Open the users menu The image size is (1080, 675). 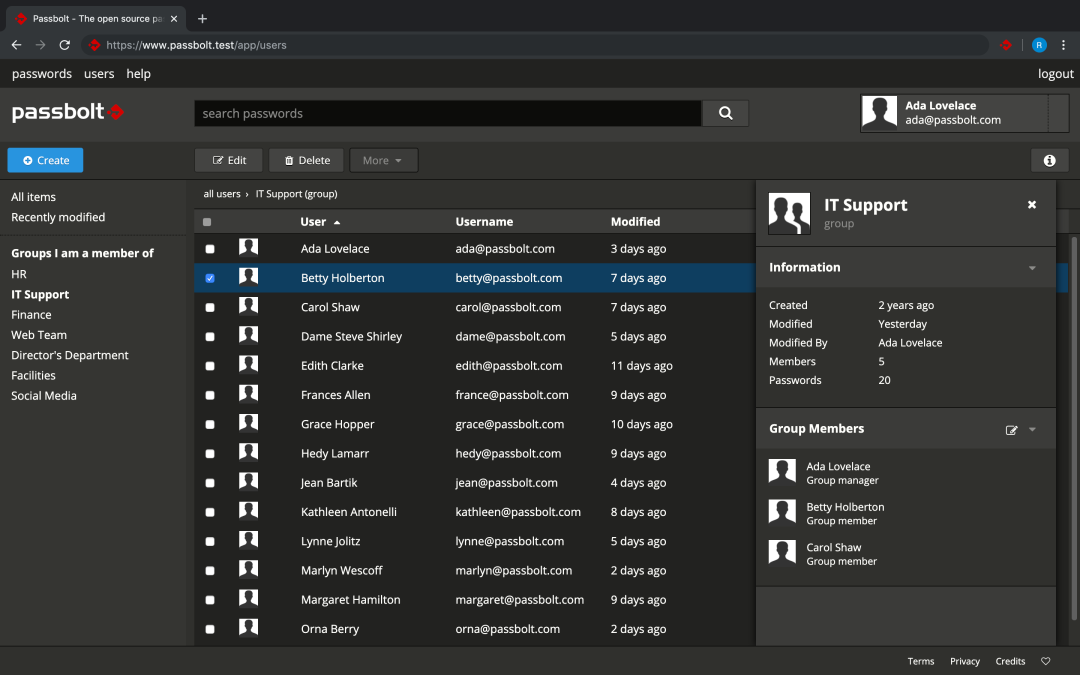[99, 74]
